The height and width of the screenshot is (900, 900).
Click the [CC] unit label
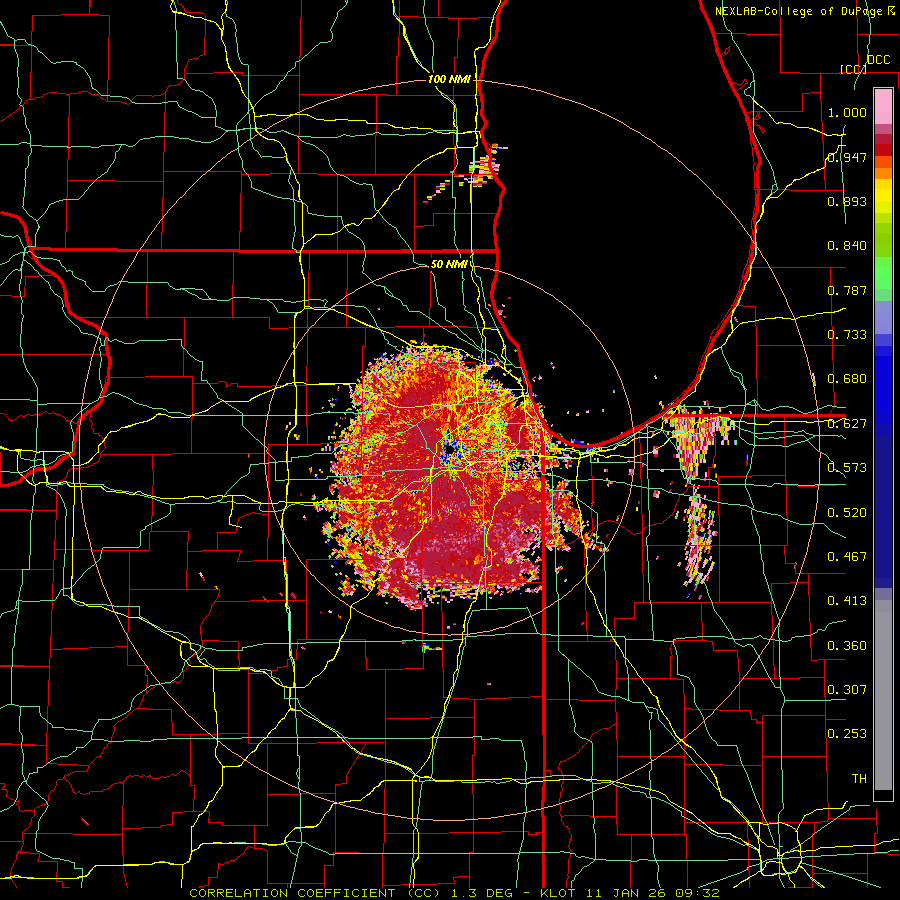click(853, 69)
